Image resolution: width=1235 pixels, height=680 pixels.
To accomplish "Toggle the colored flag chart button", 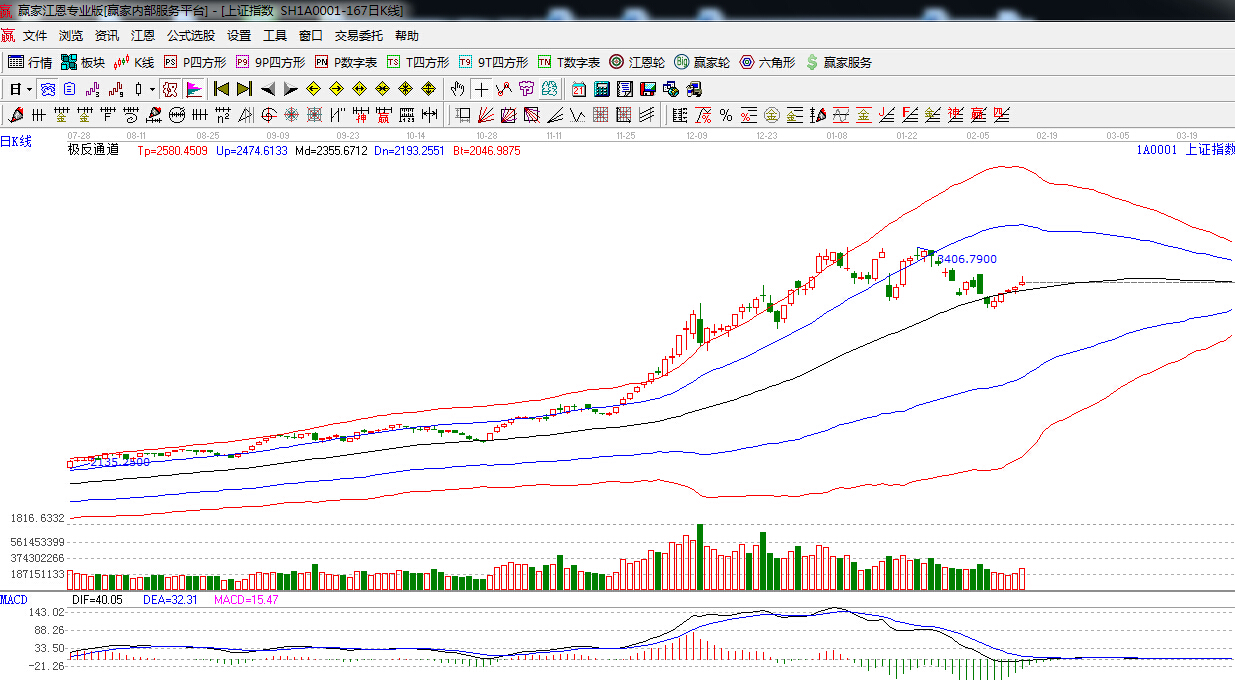I will 193,89.
